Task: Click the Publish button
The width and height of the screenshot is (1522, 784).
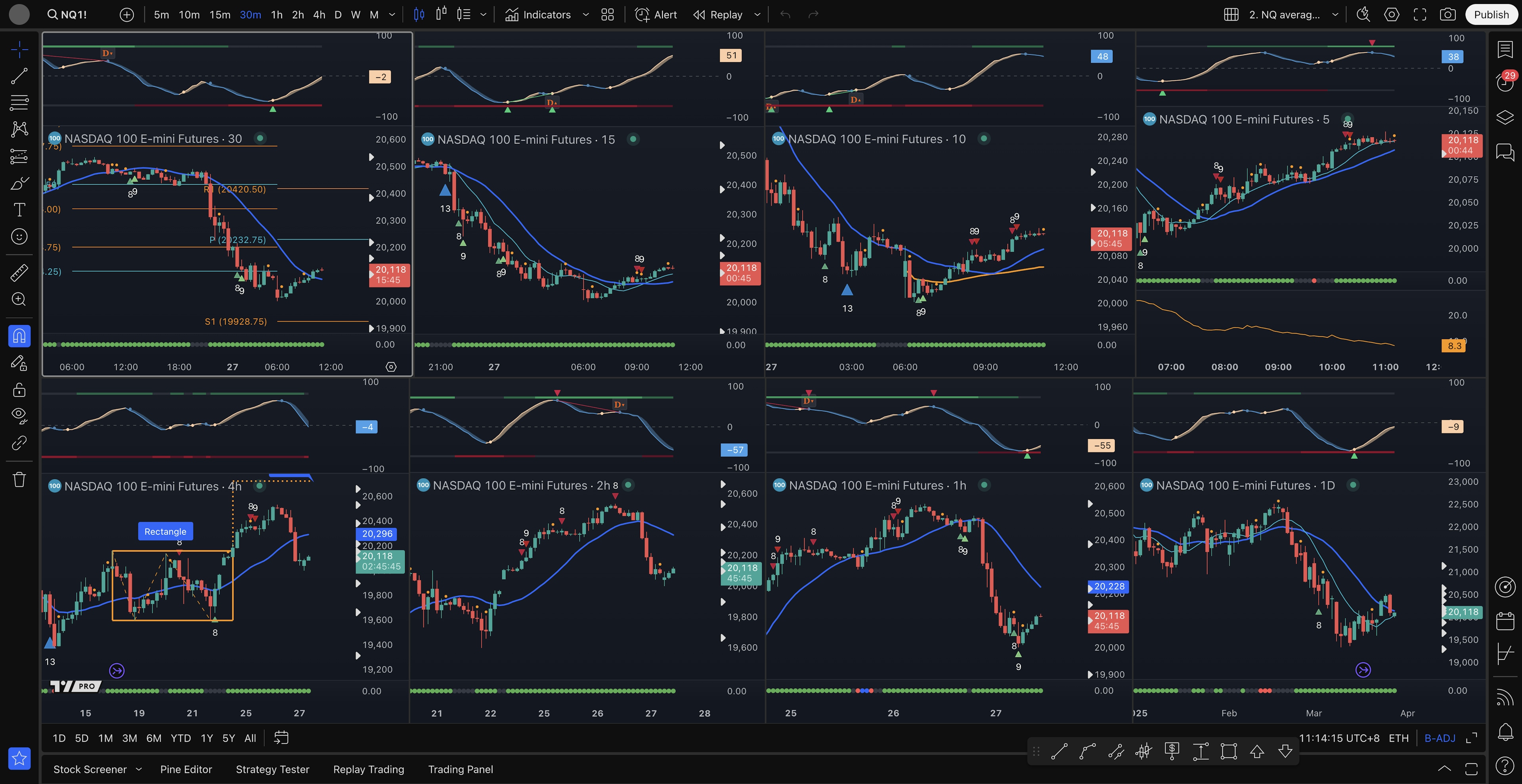Action: 1491,15
